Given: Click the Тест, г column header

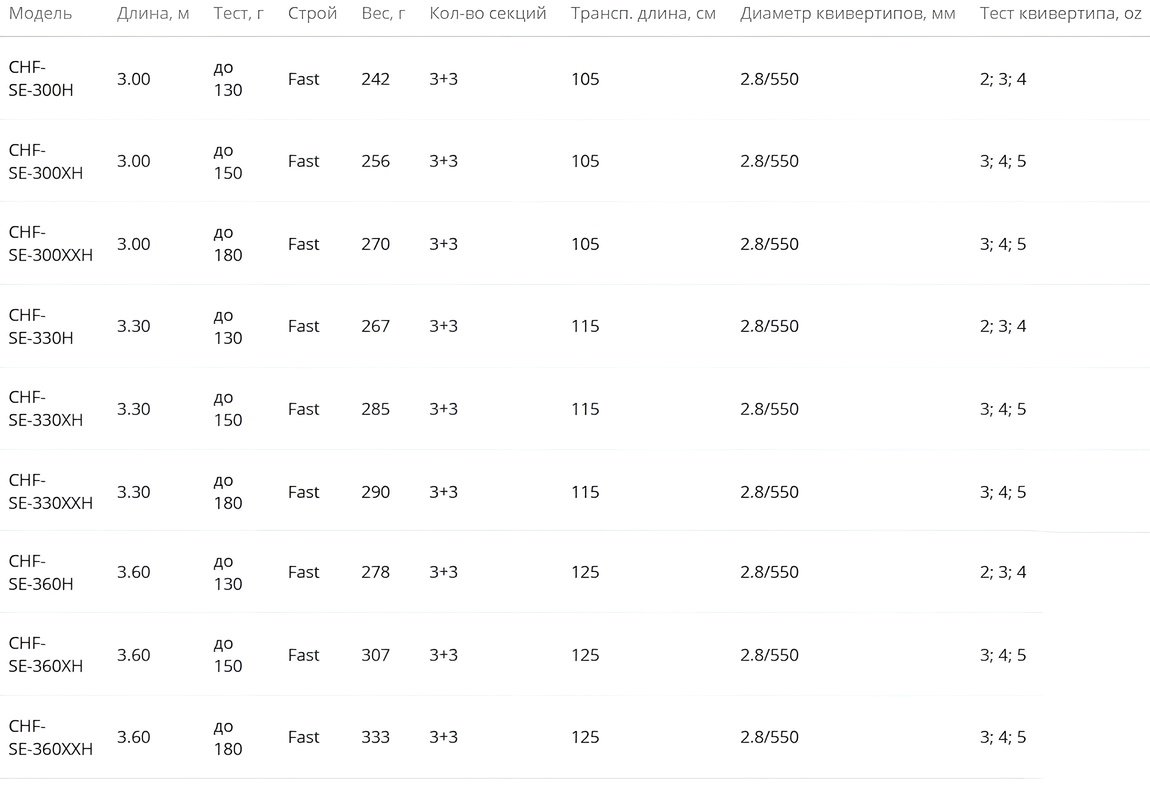Looking at the screenshot, I should tap(238, 13).
